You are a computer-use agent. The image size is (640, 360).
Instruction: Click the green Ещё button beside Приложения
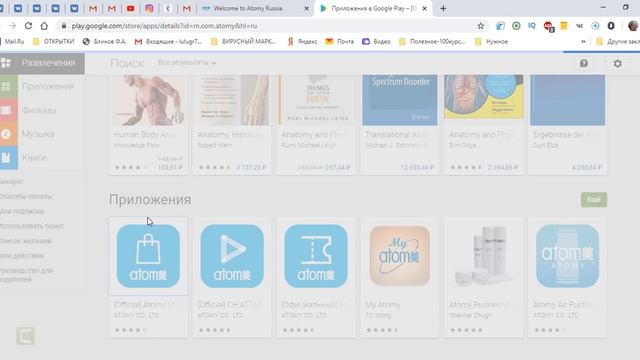coord(593,200)
